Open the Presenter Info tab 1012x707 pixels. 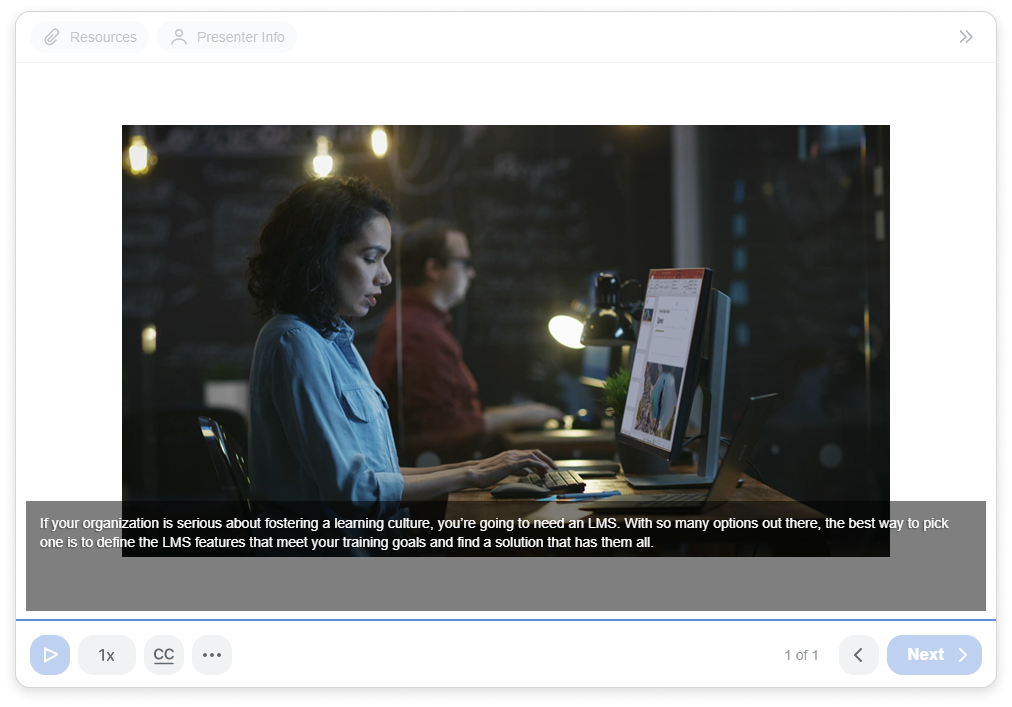(x=240, y=37)
